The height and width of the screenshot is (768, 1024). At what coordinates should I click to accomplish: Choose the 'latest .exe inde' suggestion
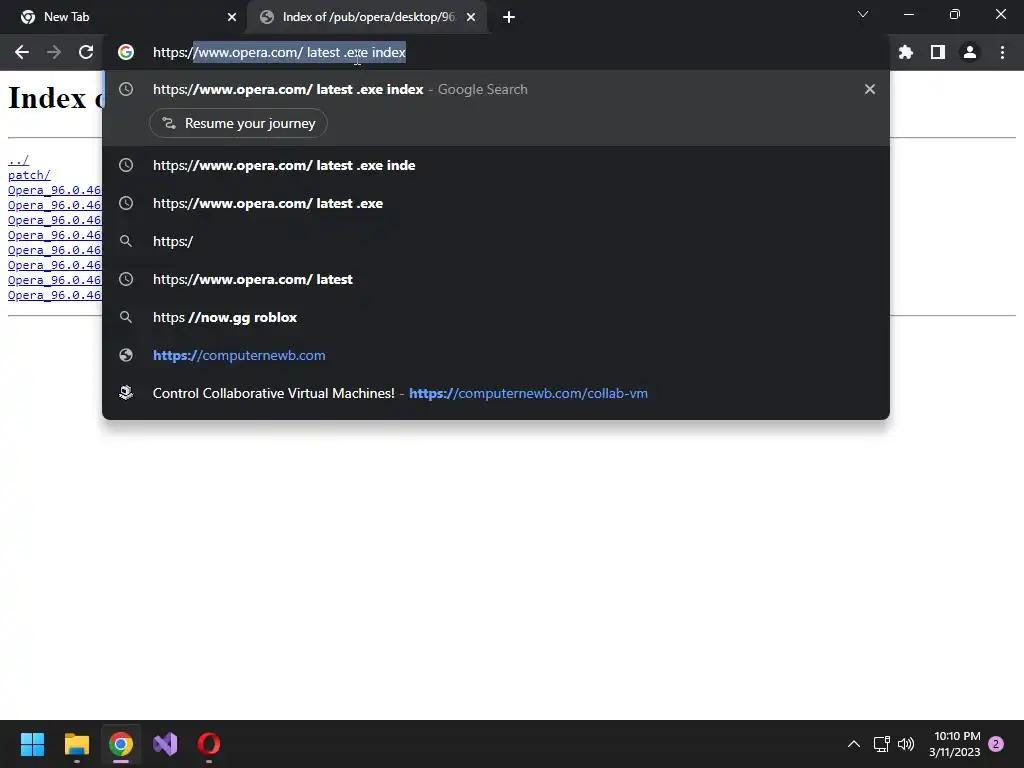[x=496, y=165]
